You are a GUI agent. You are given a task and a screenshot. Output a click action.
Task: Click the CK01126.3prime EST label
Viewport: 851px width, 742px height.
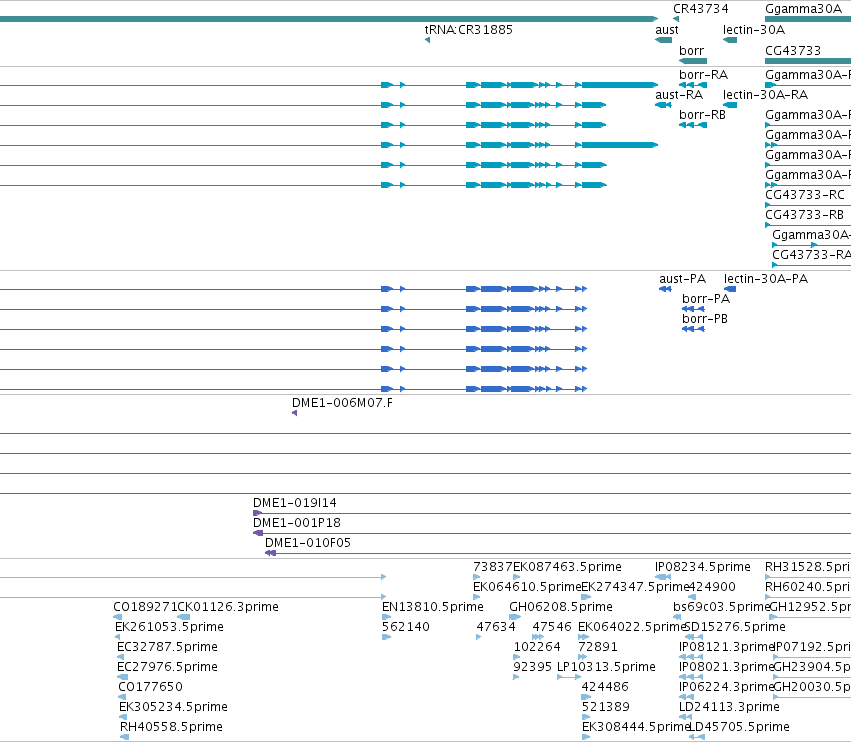pos(228,607)
